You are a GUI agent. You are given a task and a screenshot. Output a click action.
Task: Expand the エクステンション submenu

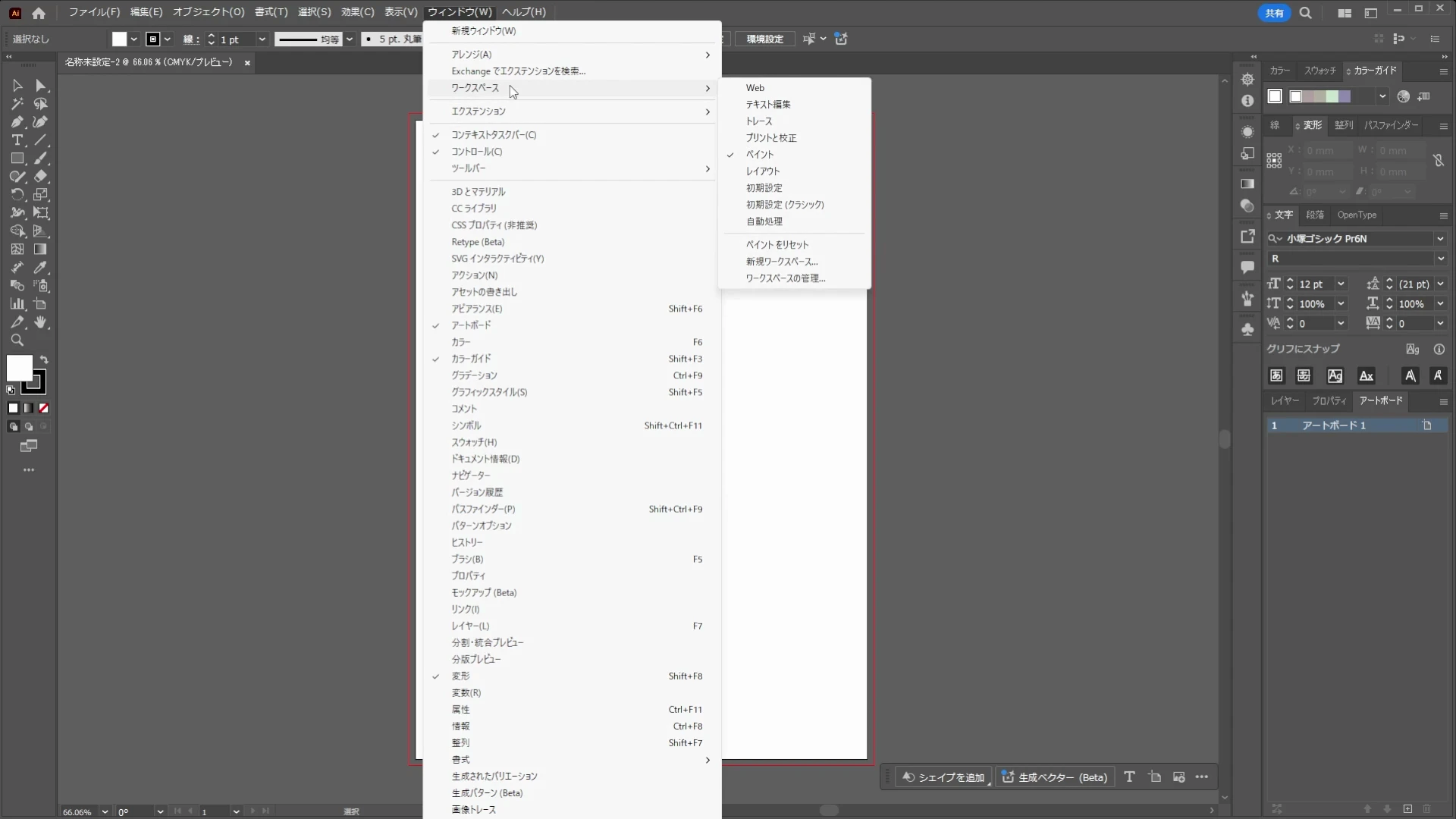pyautogui.click(x=572, y=111)
